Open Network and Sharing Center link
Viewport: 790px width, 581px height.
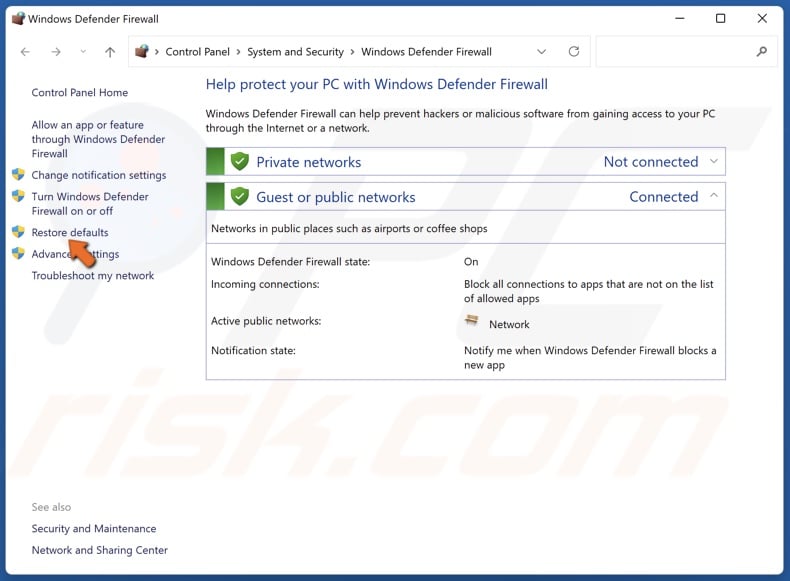pyautogui.click(x=99, y=550)
